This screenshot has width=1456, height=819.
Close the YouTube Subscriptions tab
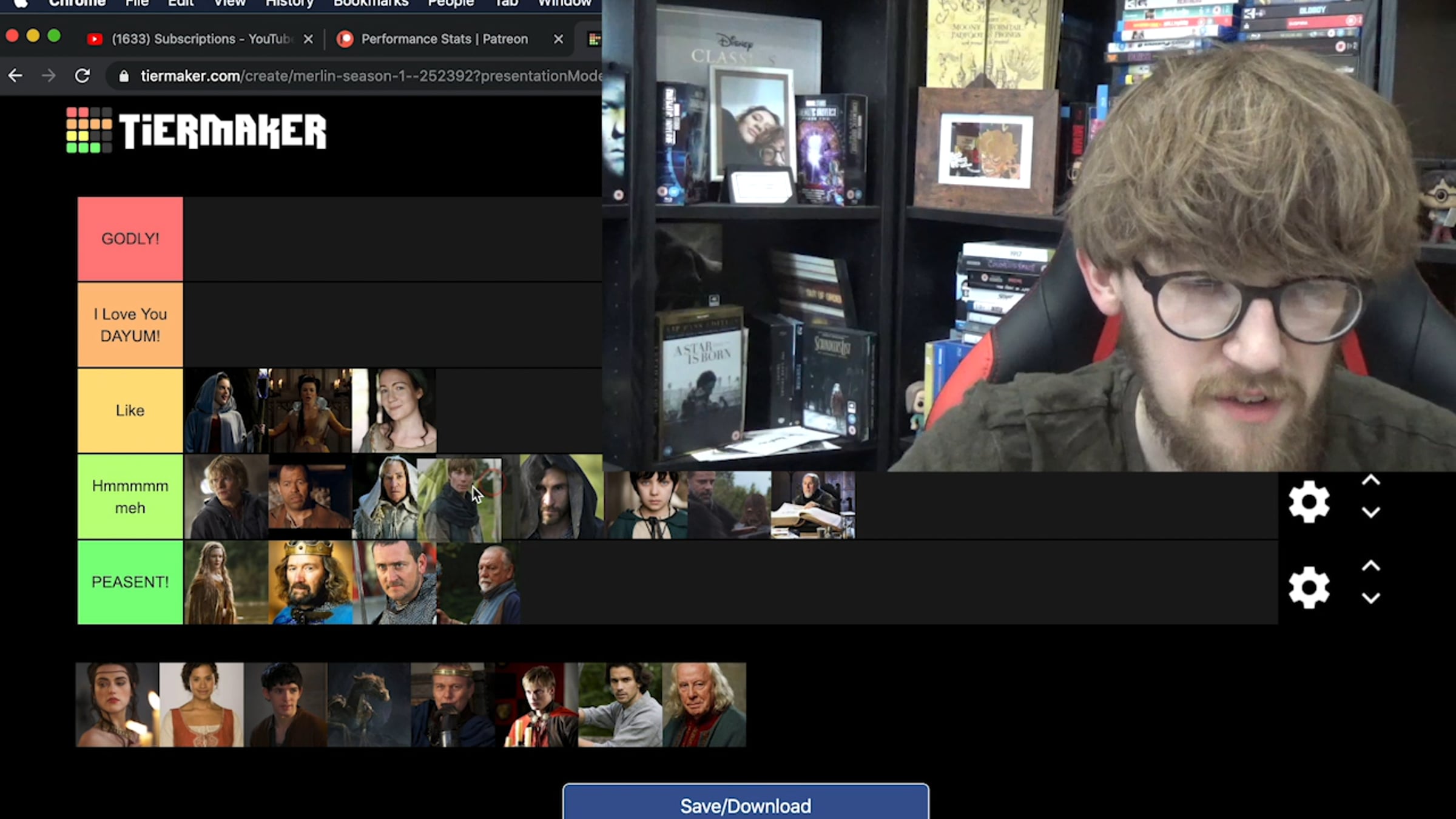coord(308,39)
